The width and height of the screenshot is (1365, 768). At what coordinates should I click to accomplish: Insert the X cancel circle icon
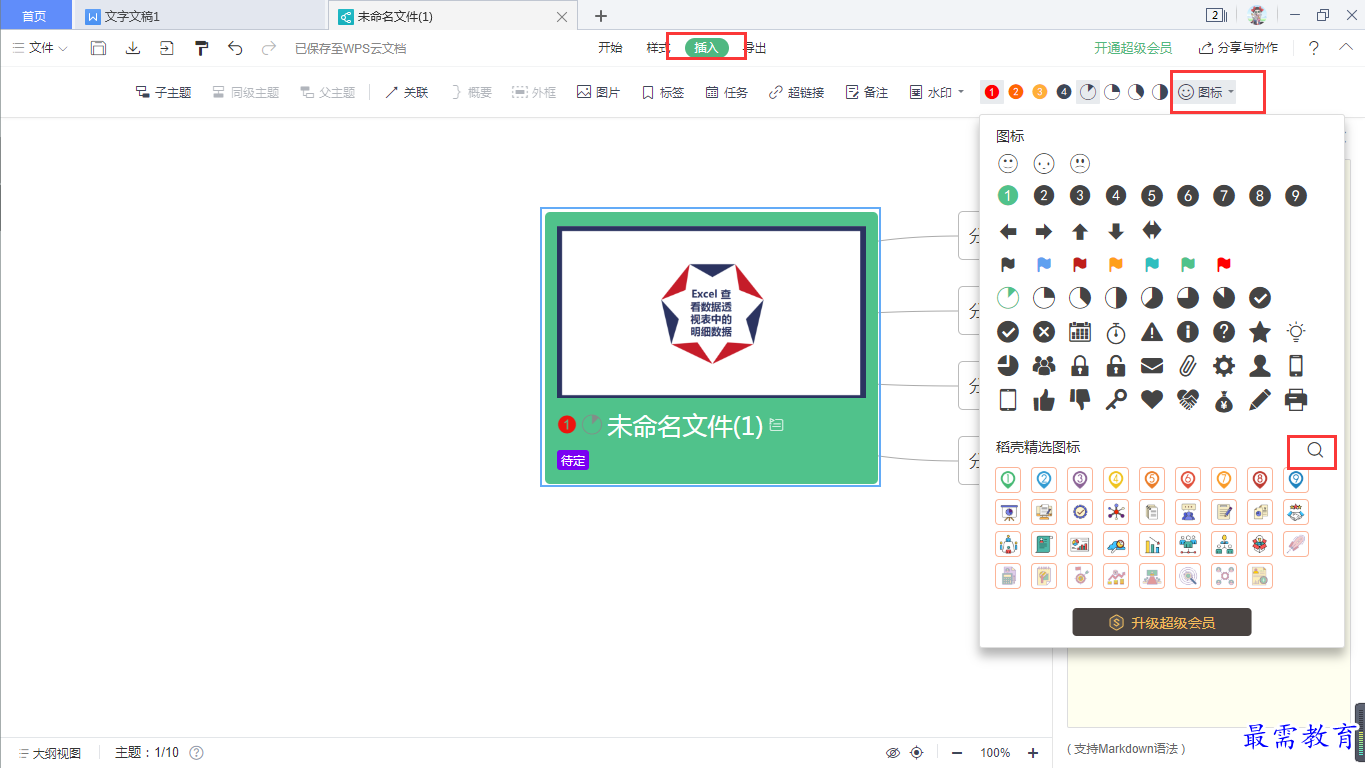[1044, 332]
